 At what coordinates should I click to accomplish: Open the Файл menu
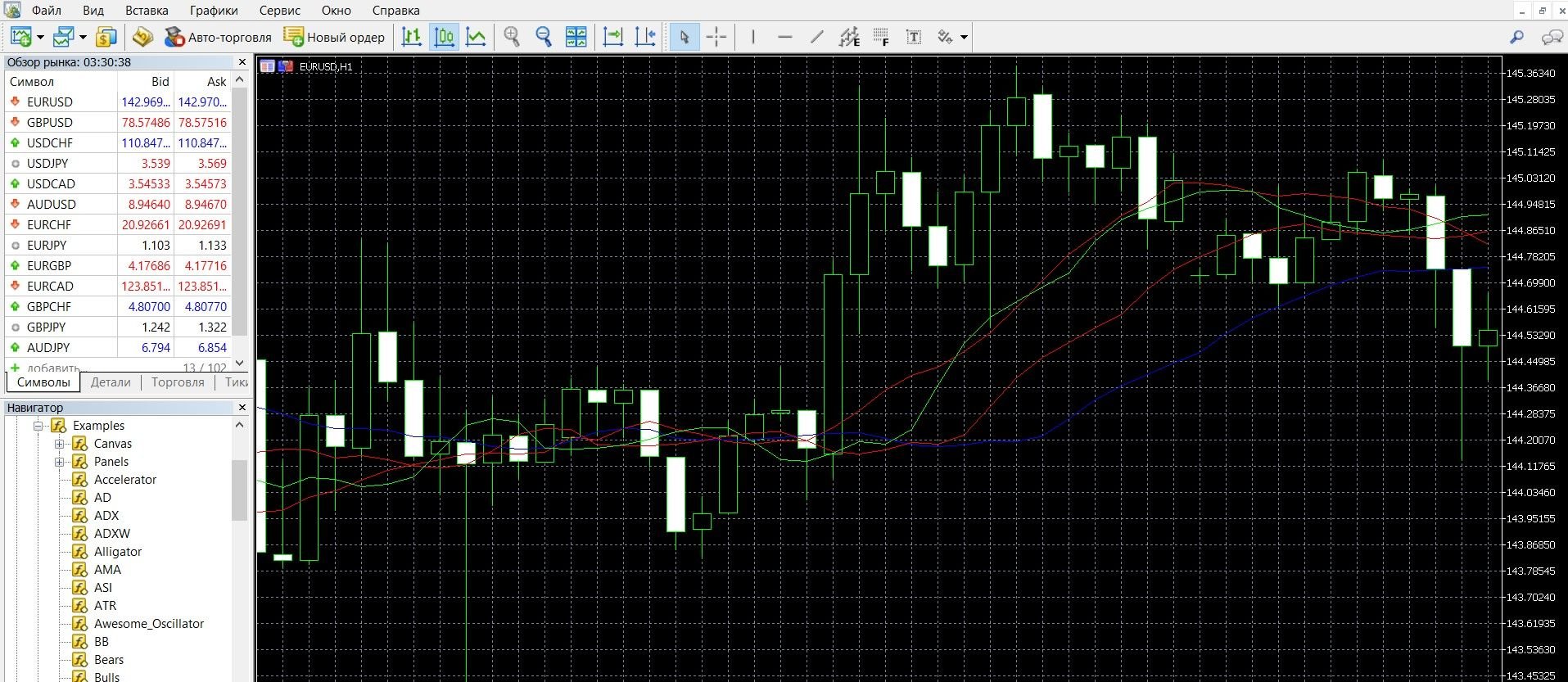[x=47, y=11]
